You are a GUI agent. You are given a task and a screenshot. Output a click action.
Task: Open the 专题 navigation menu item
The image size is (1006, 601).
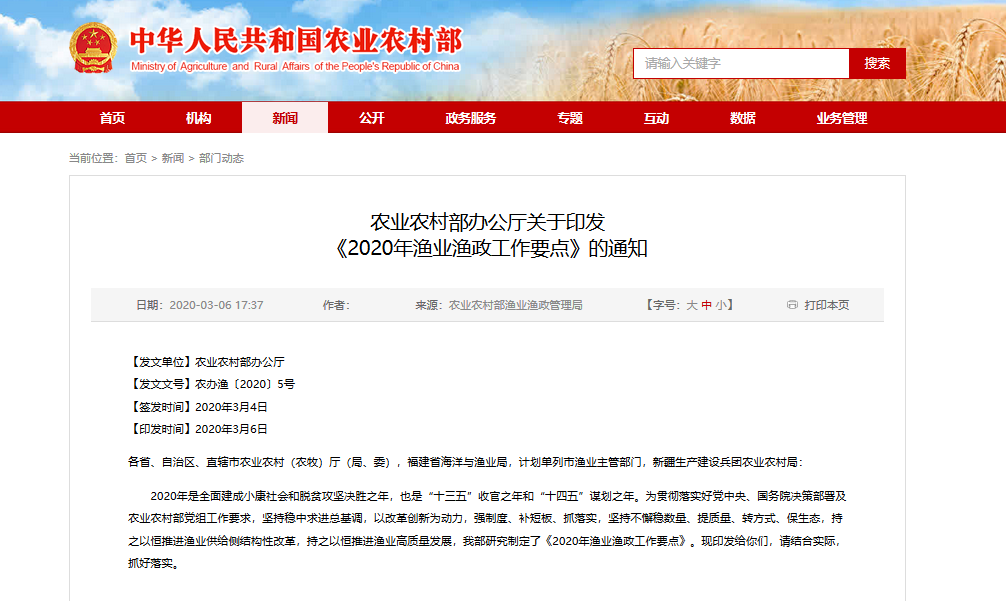[570, 118]
